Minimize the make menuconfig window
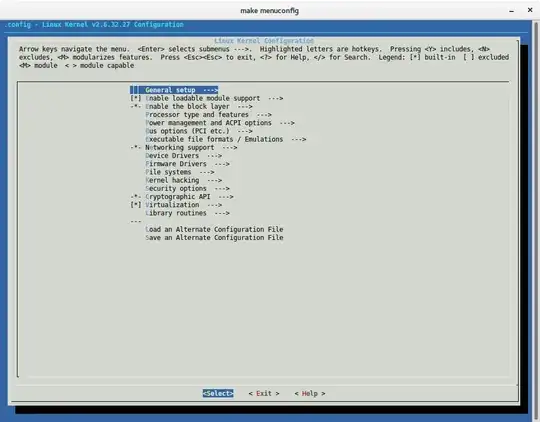The height and width of the screenshot is (422, 540). pyautogui.click(x=512, y=11)
